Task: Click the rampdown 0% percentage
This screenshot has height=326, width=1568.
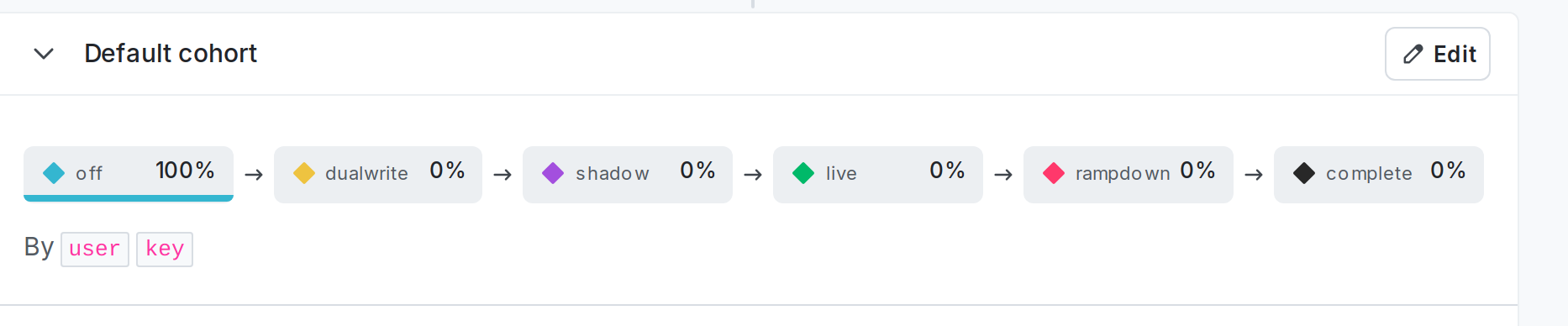Action: click(x=1197, y=171)
